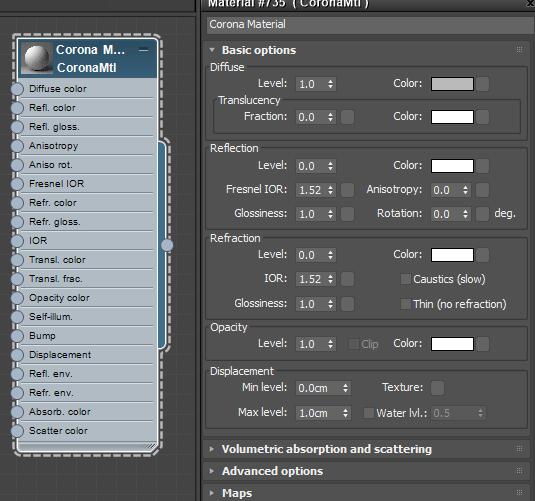The height and width of the screenshot is (501, 535).
Task: Open the Diffuse color swatch
Action: [x=452, y=84]
